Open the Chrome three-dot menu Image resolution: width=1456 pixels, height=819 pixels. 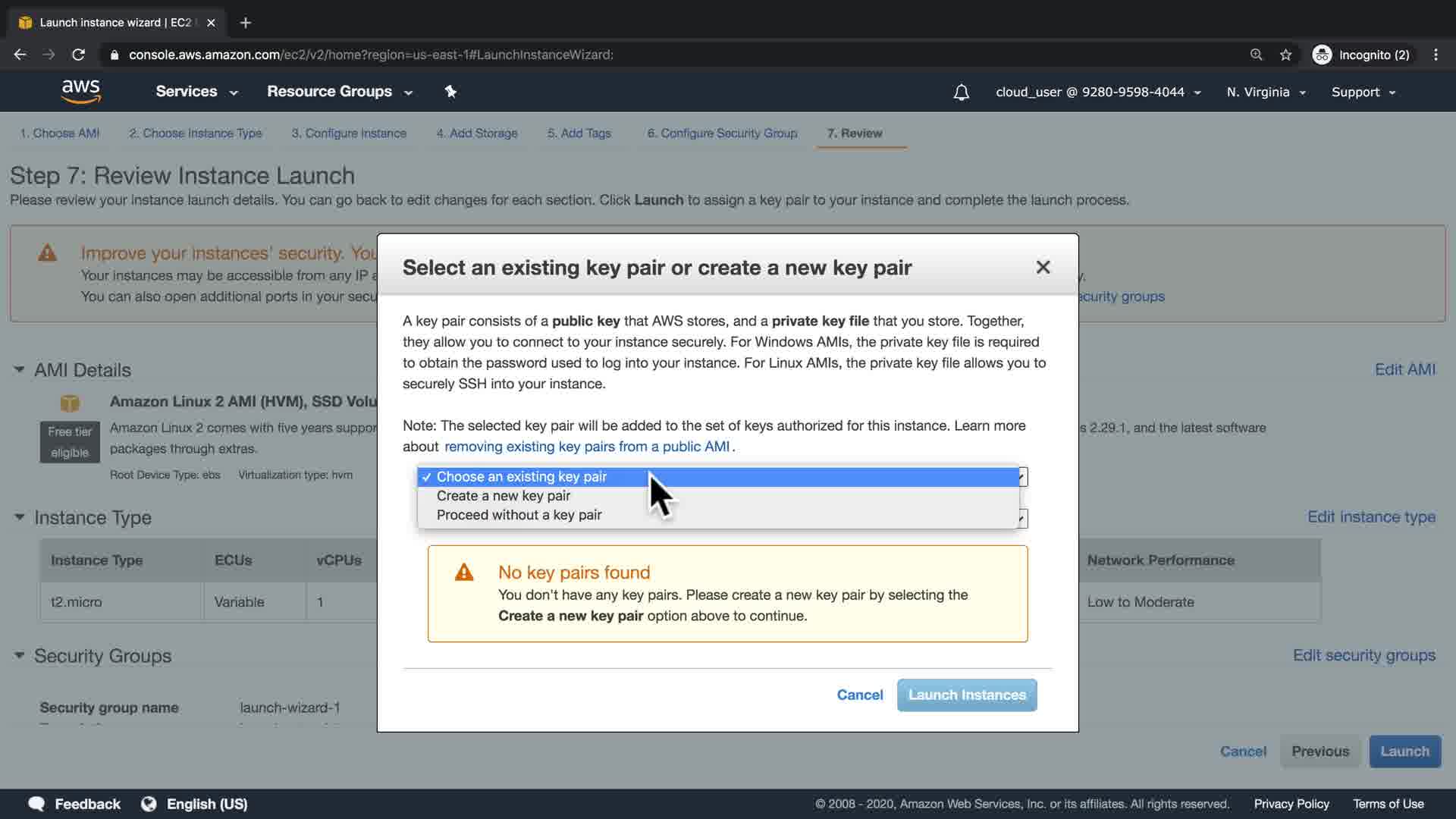tap(1436, 55)
